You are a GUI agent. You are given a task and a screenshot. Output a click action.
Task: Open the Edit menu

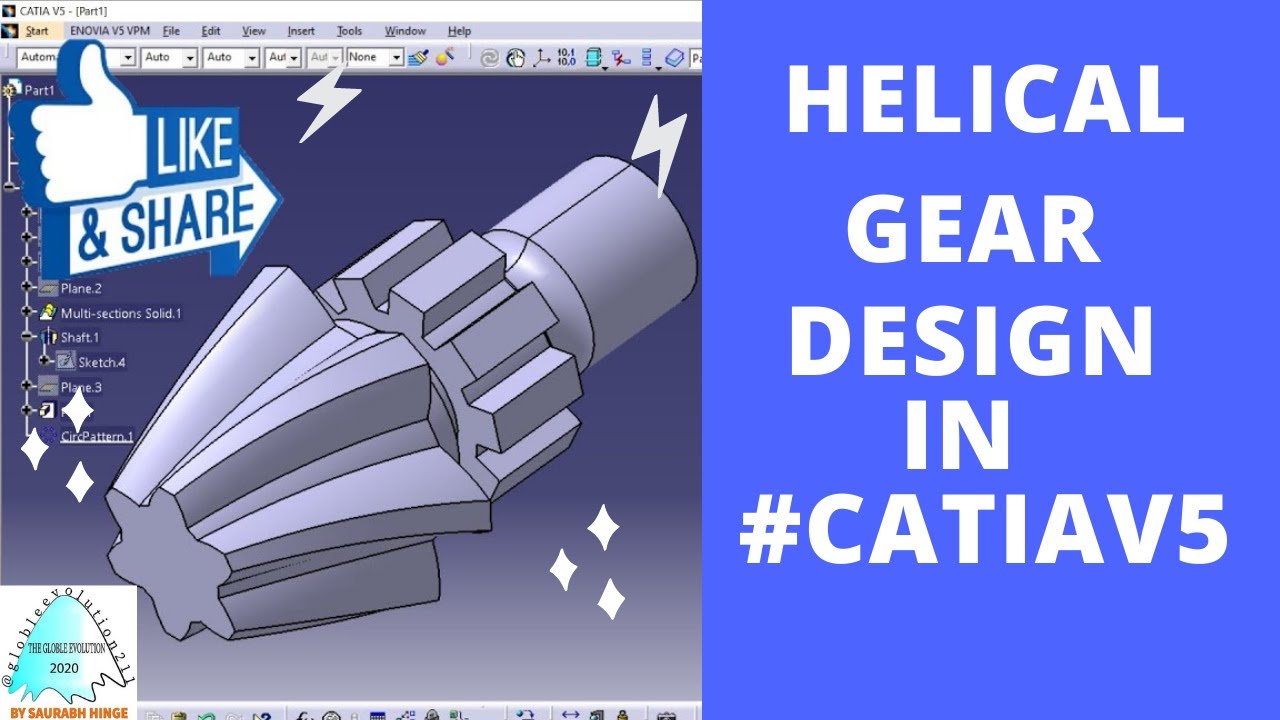[x=211, y=31]
